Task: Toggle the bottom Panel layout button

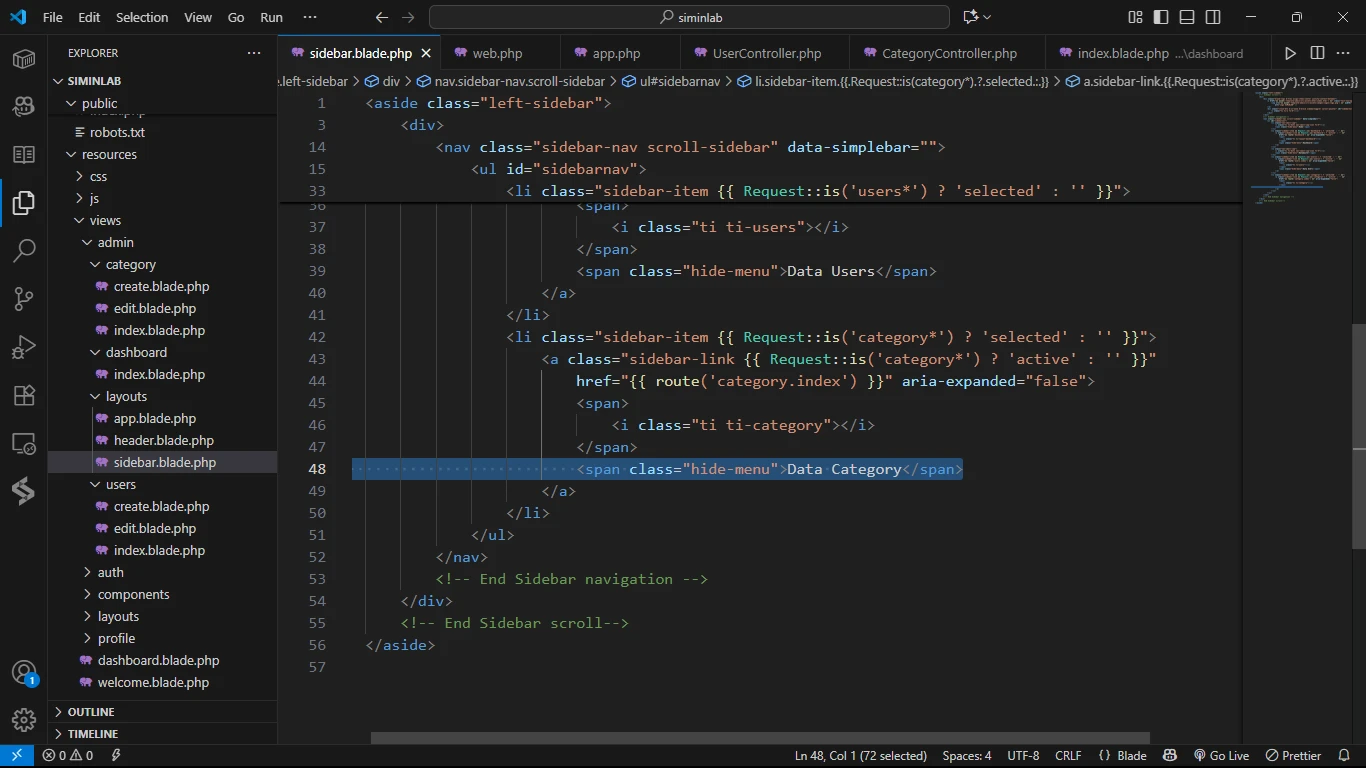Action: tap(1187, 17)
